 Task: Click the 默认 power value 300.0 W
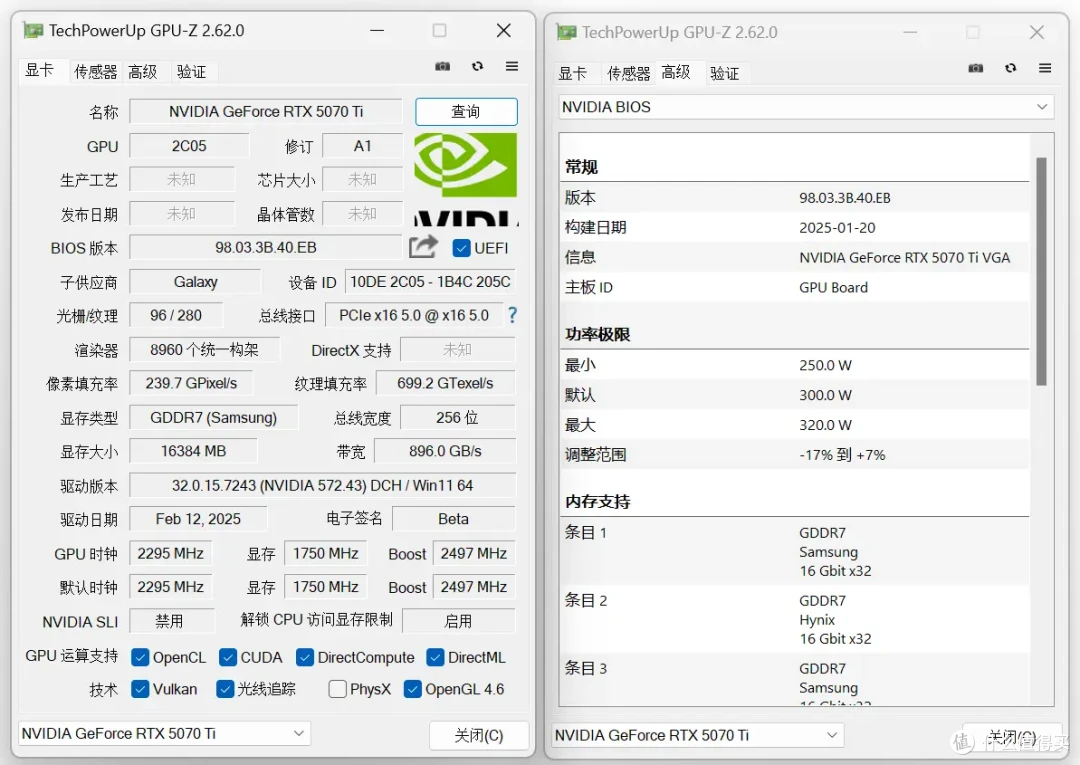pos(825,395)
